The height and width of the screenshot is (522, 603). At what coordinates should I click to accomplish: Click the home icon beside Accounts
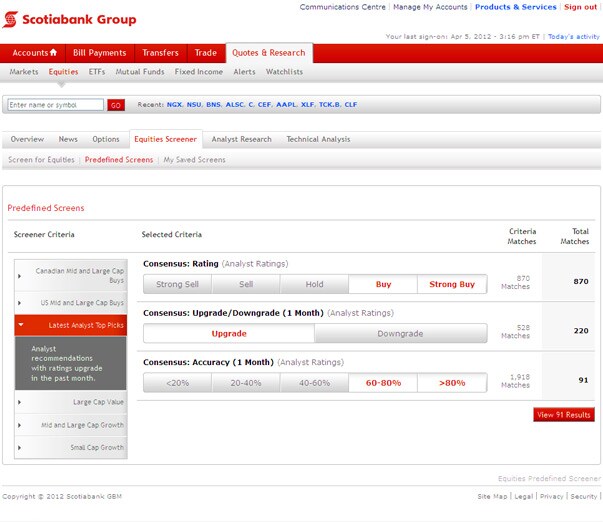[53, 52]
